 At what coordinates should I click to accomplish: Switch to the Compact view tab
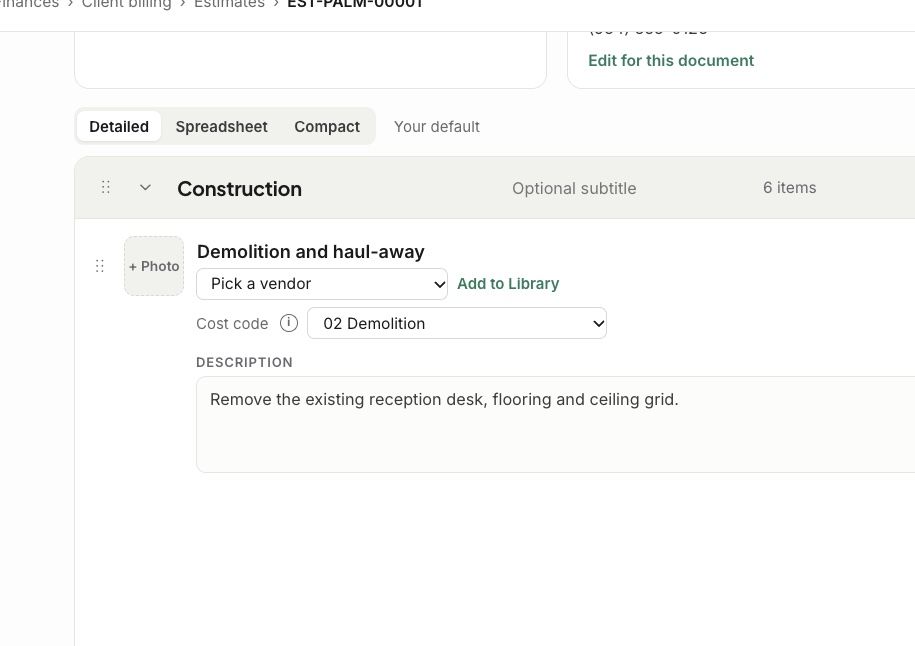[x=327, y=127]
